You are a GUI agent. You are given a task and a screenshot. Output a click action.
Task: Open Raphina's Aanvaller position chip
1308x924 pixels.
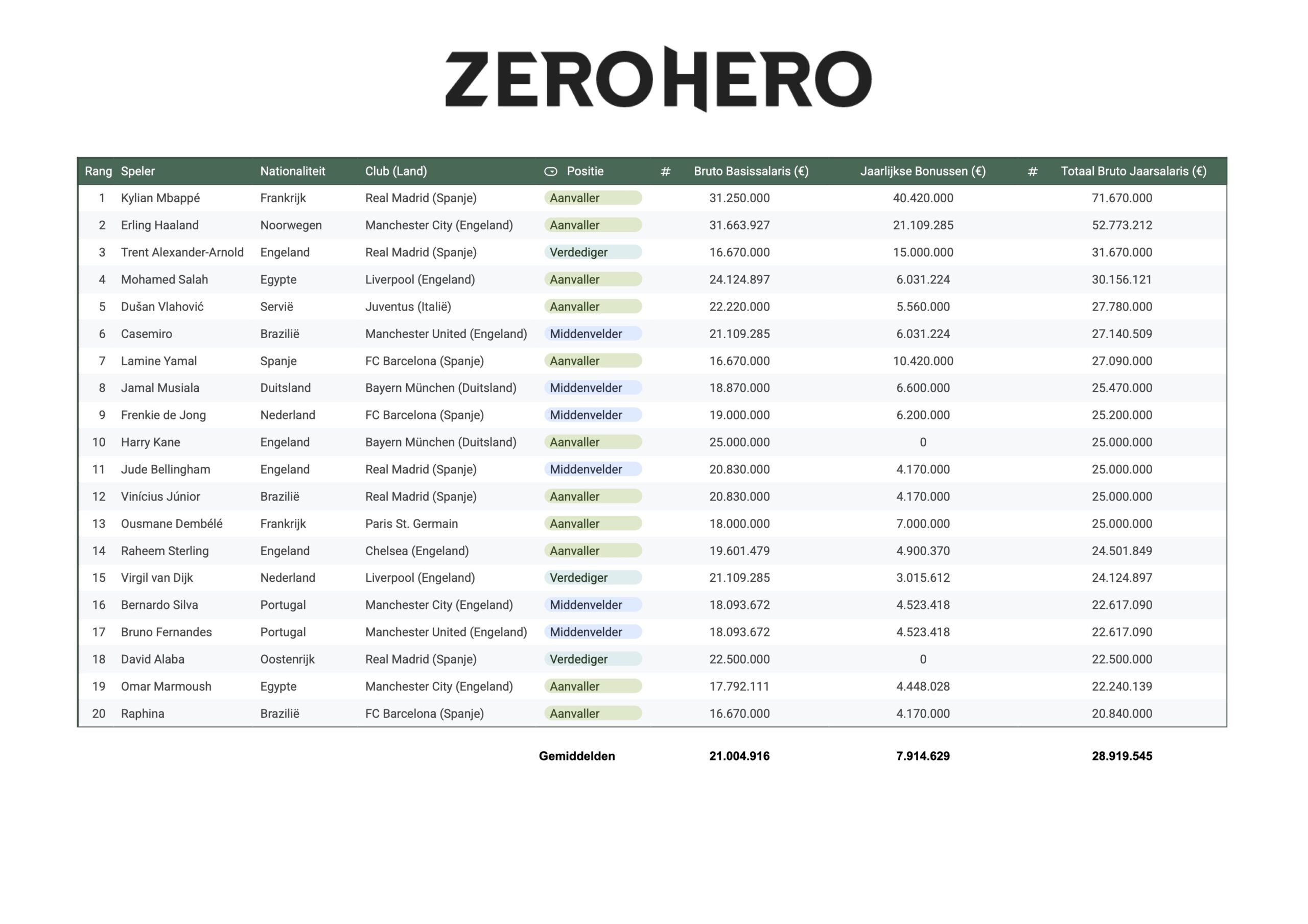click(593, 714)
